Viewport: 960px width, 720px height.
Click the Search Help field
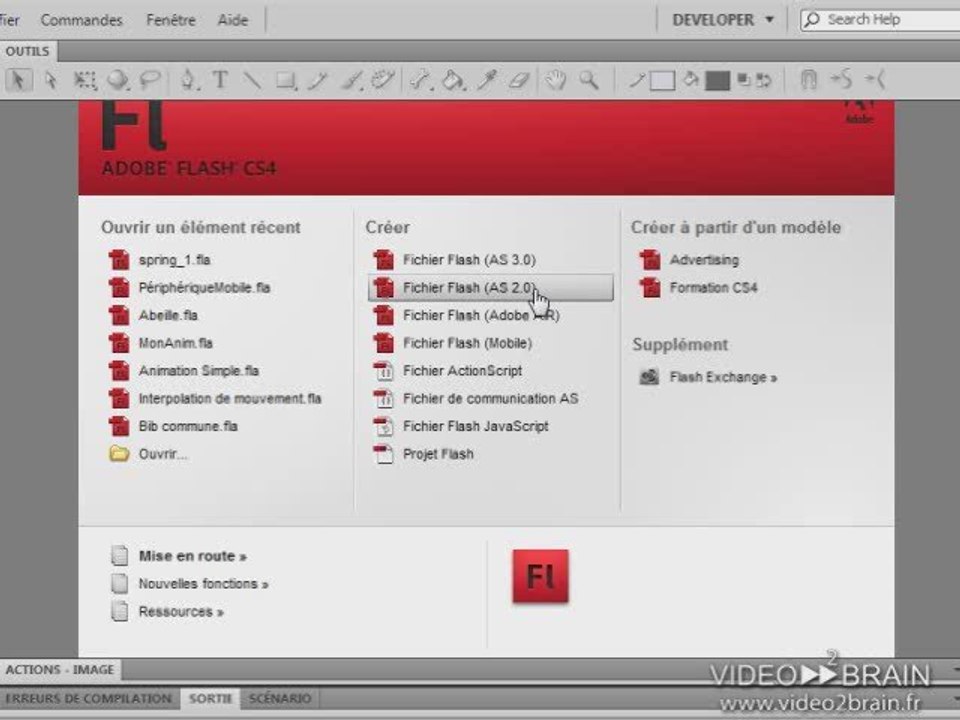tap(882, 20)
